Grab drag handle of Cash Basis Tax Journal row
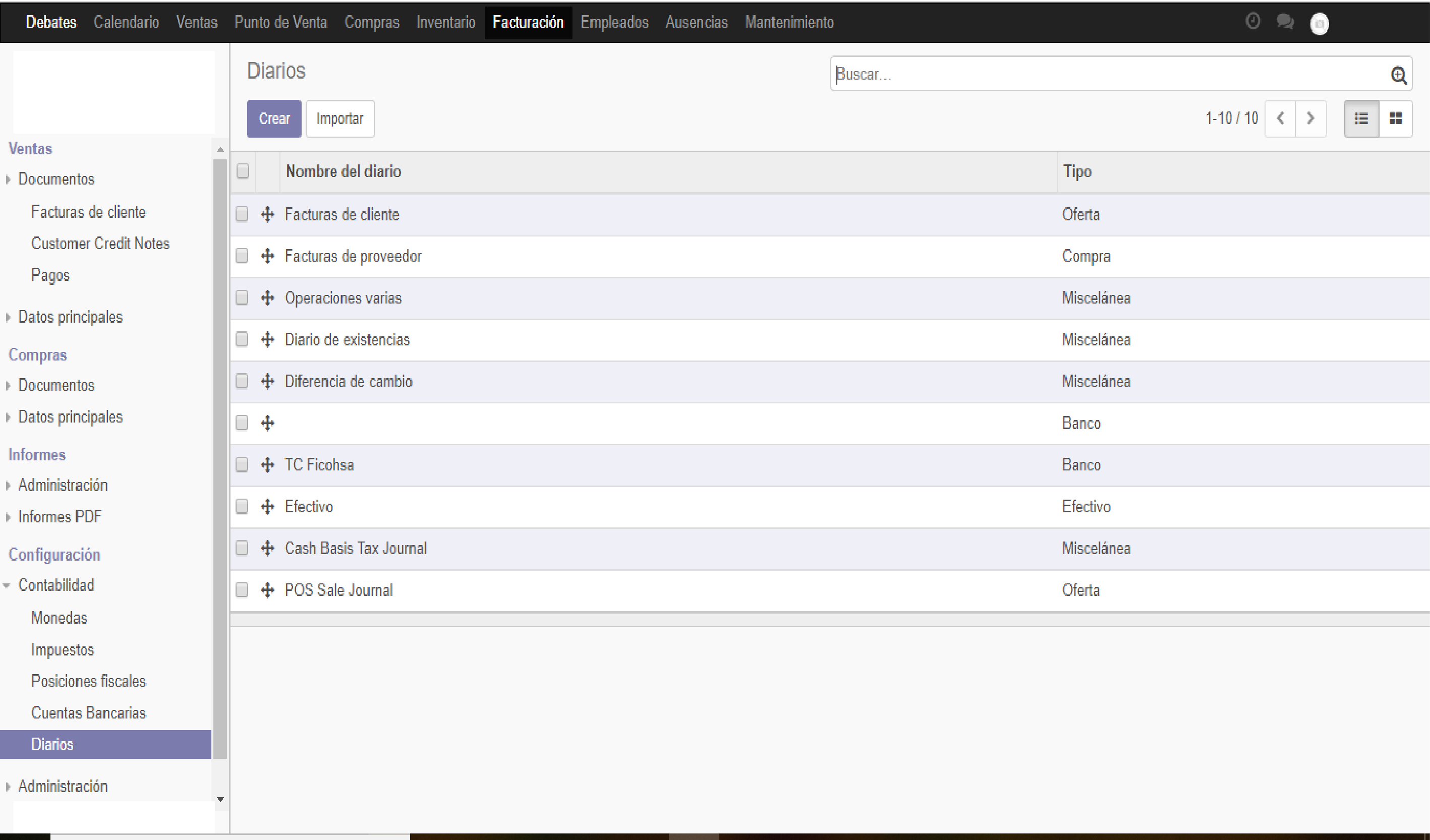Viewport: 1430px width, 840px height. click(x=267, y=549)
